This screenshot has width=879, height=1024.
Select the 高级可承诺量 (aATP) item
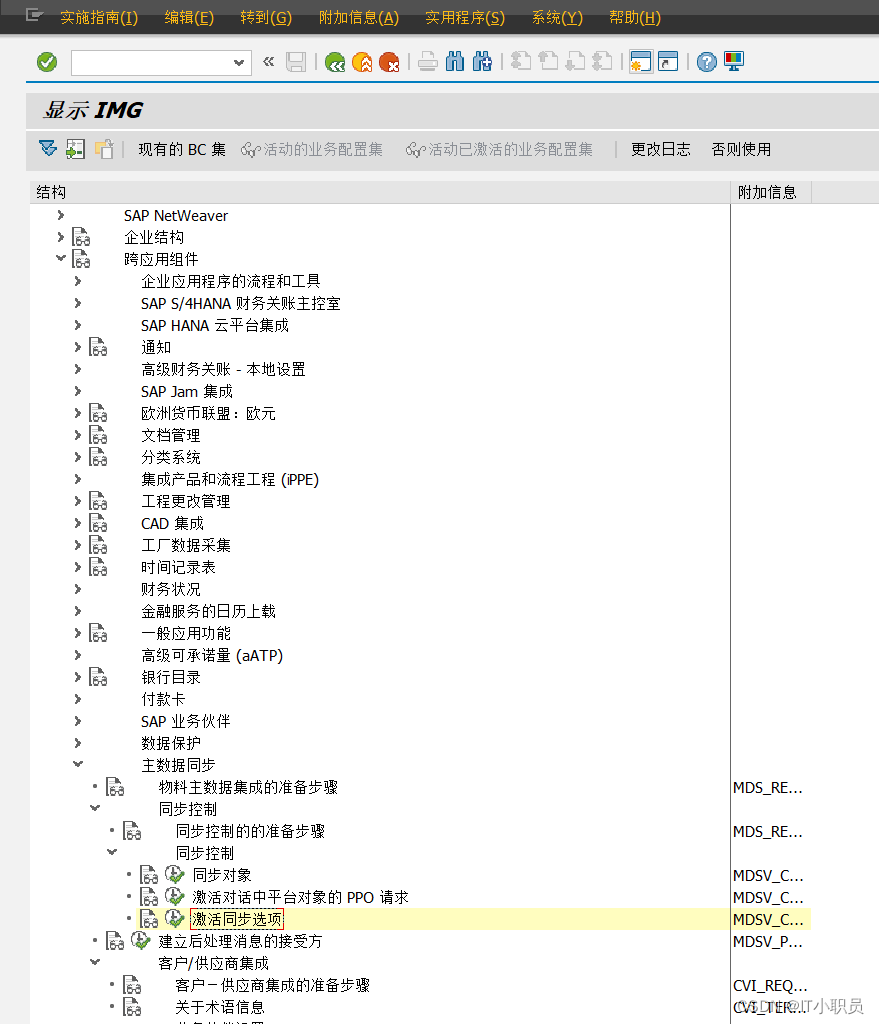[212, 655]
